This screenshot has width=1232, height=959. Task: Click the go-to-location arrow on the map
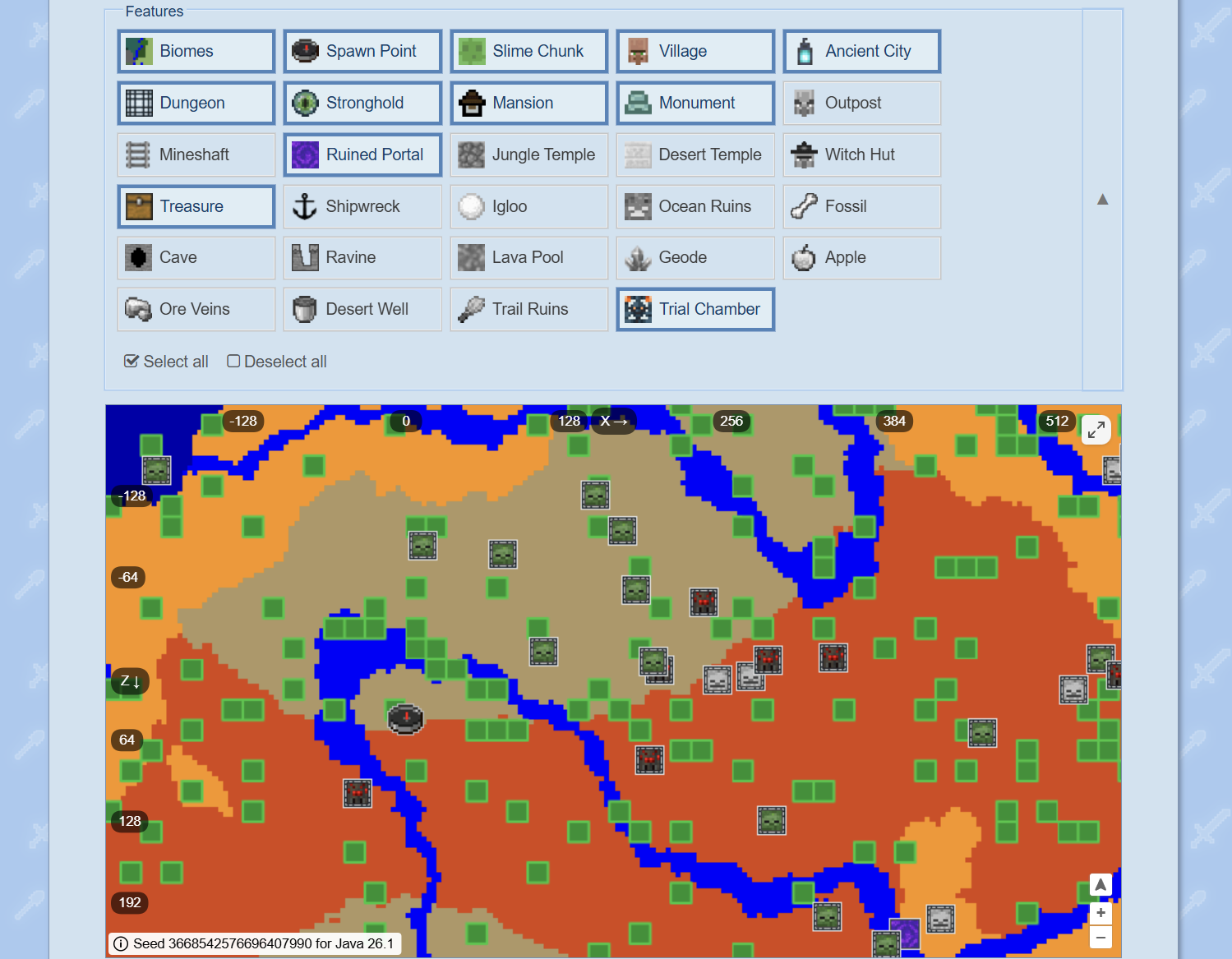1100,884
